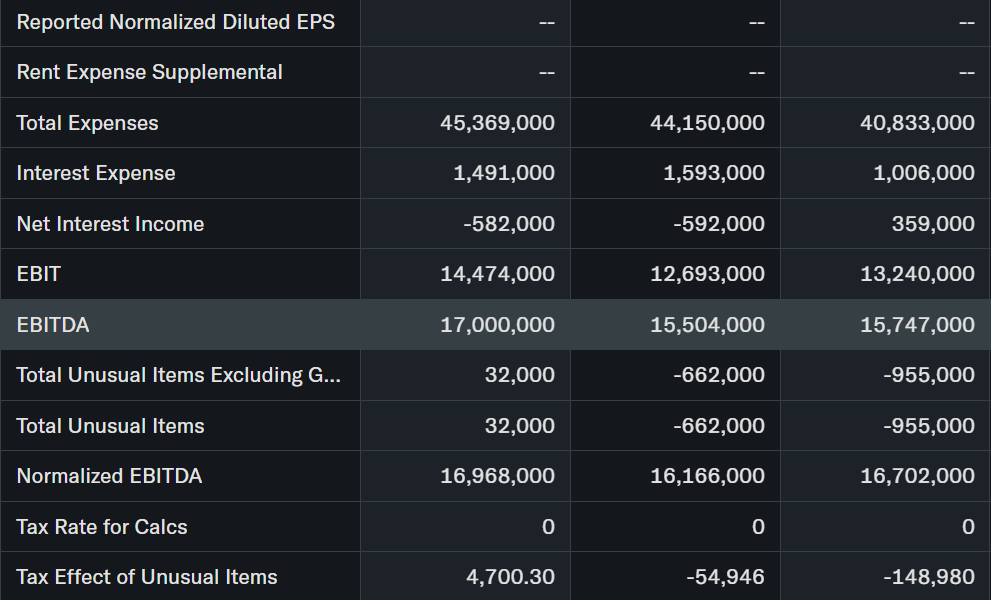Click the EBIT value 12,693,000
The width and height of the screenshot is (991, 600).
708,274
